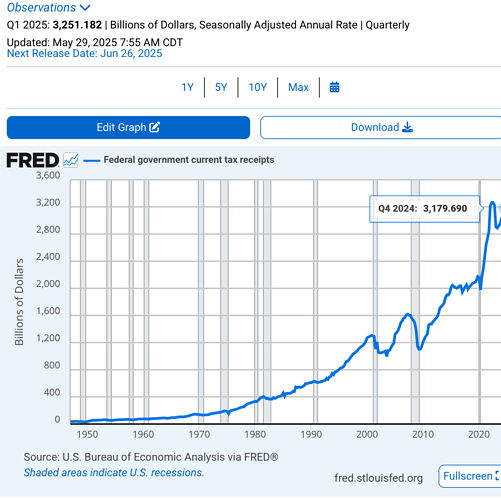501x500 pixels.
Task: Select the 10Y time range
Action: (258, 87)
